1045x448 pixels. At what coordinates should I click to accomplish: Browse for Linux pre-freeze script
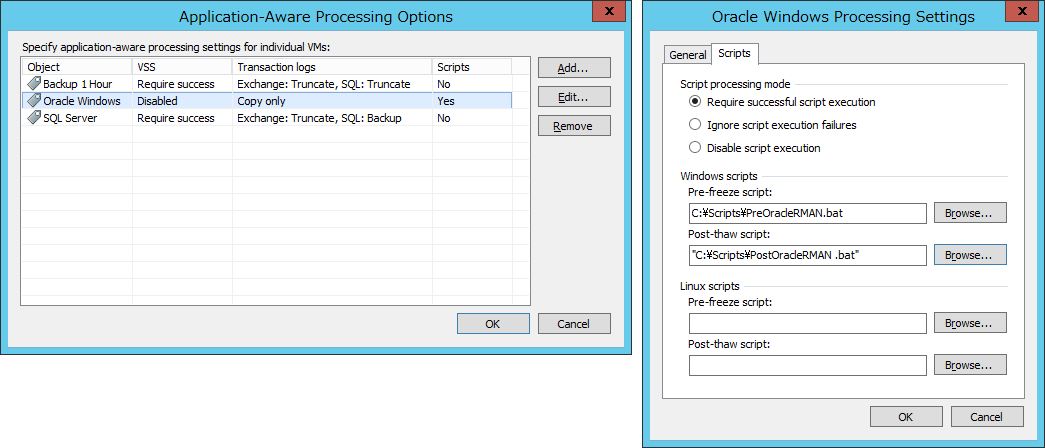pyautogui.click(x=970, y=323)
